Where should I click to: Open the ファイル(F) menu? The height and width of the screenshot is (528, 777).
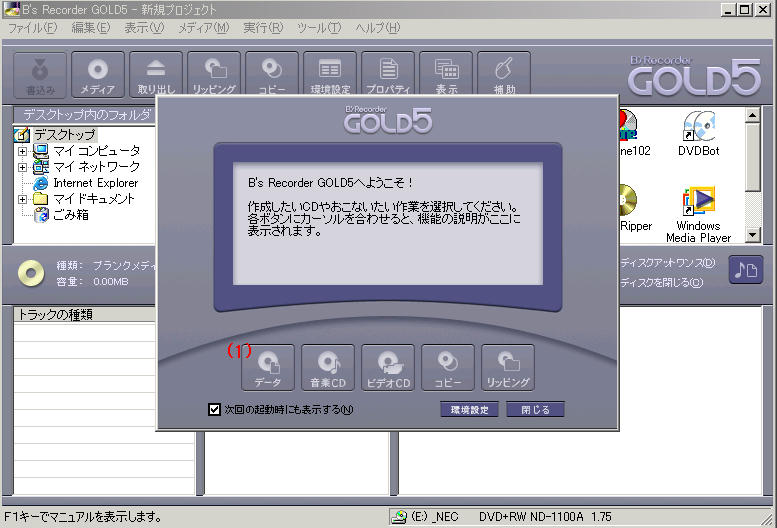point(33,28)
